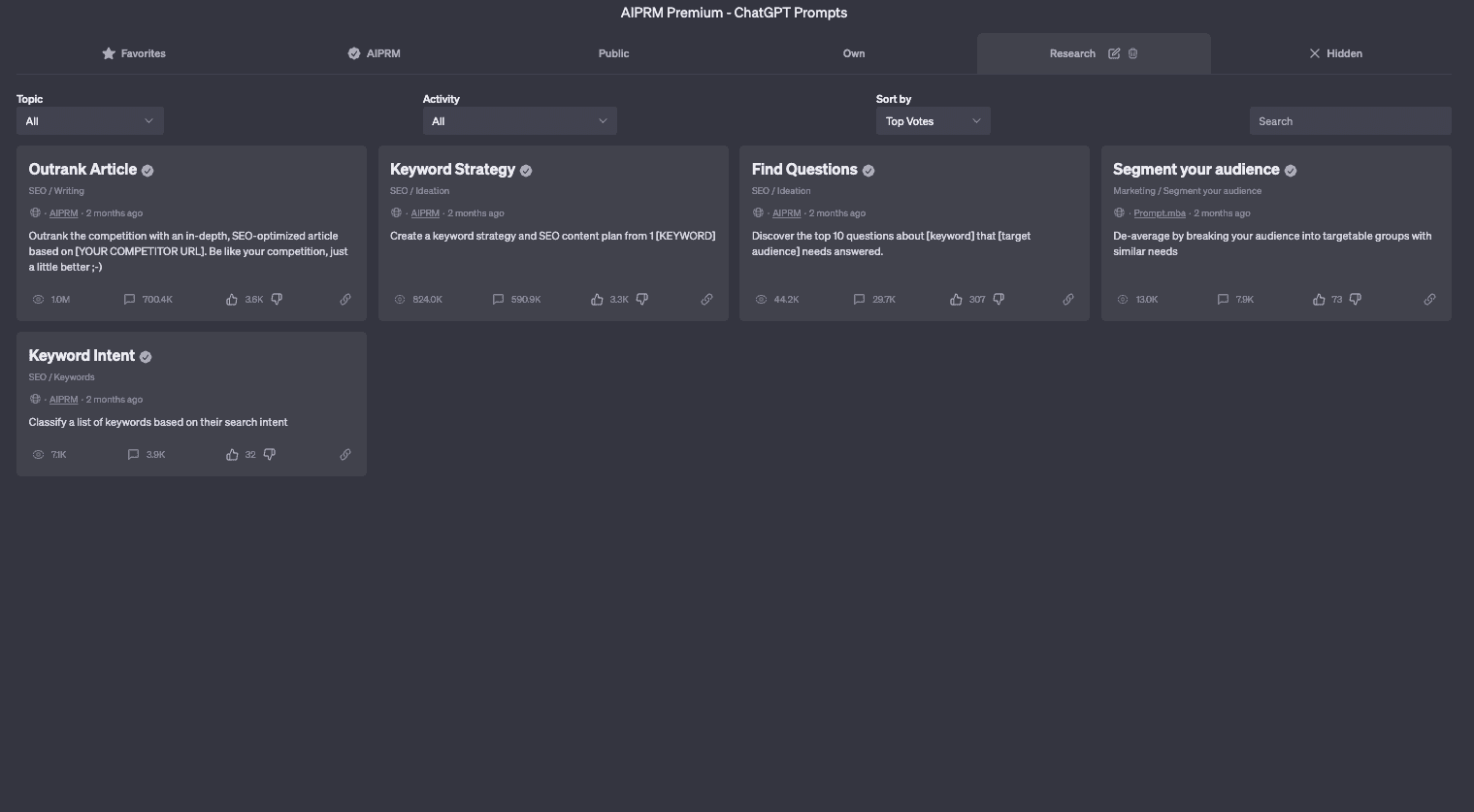Open the Sort by Top Votes dropdown
Viewport: 1474px width, 812px height.
933,121
